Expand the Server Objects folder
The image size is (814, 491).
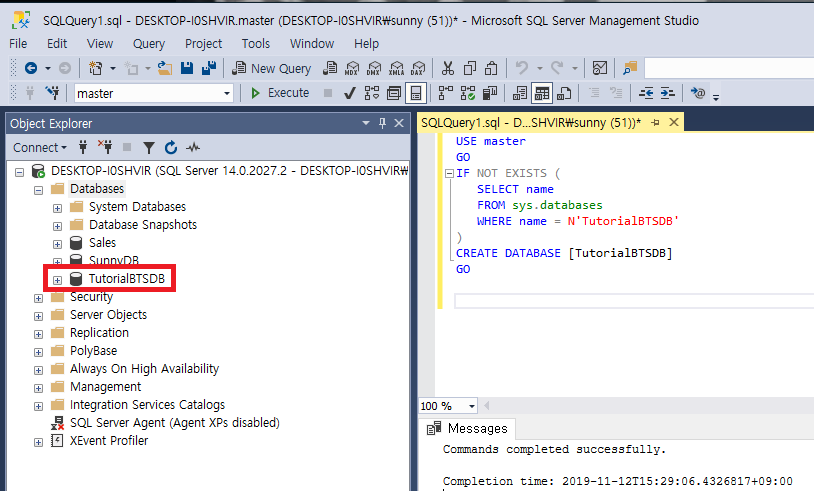38,316
